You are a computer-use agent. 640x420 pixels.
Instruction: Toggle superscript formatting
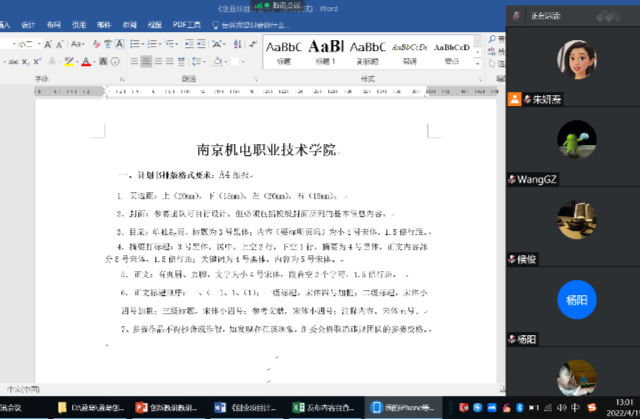tap(36, 62)
